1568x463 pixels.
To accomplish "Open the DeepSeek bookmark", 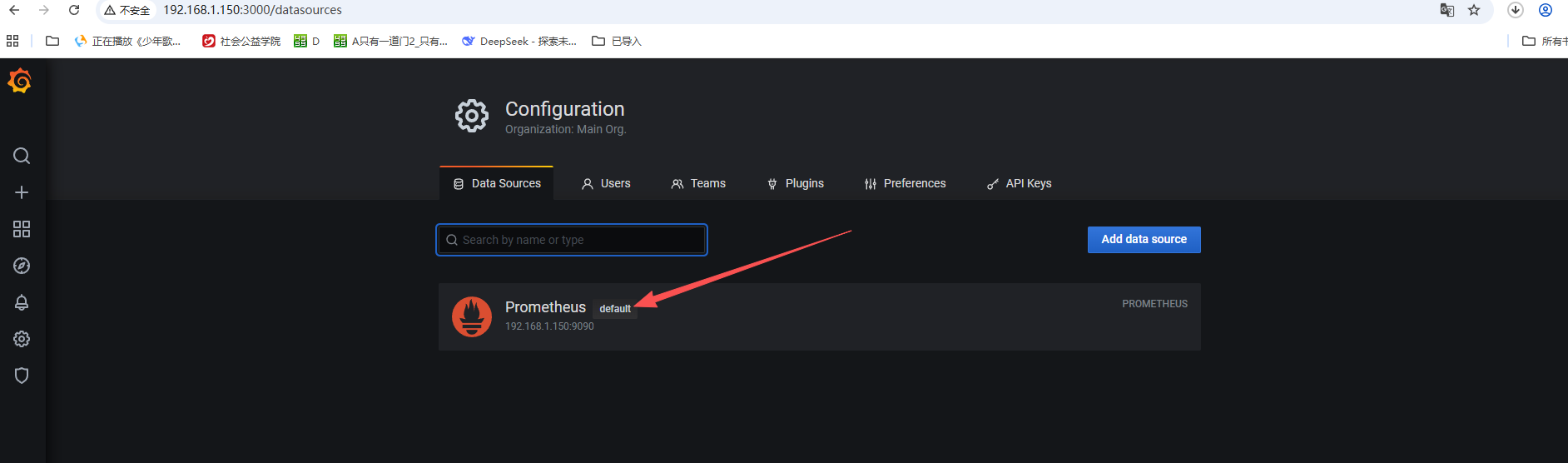I will 519,41.
